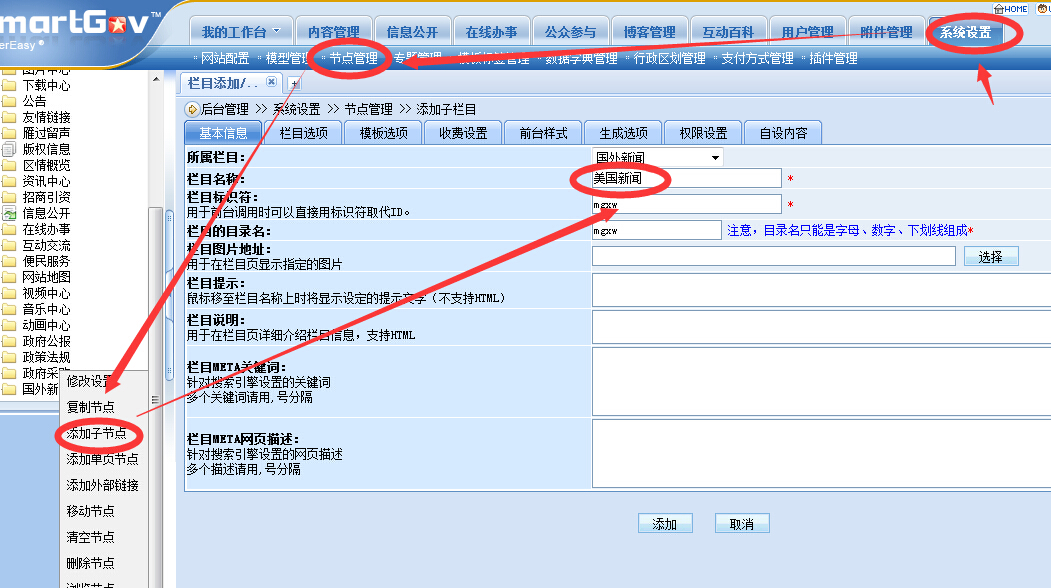Select the 招商引资 folder in sidebar
Viewport: 1051px width, 588px height.
45,197
